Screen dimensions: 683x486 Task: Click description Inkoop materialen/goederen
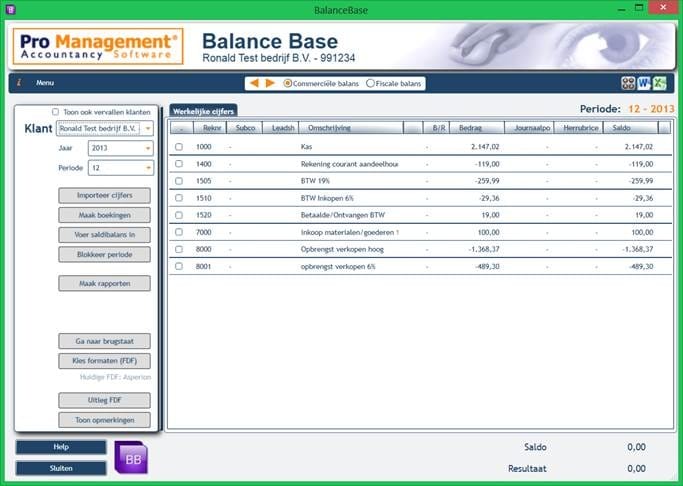coord(349,233)
